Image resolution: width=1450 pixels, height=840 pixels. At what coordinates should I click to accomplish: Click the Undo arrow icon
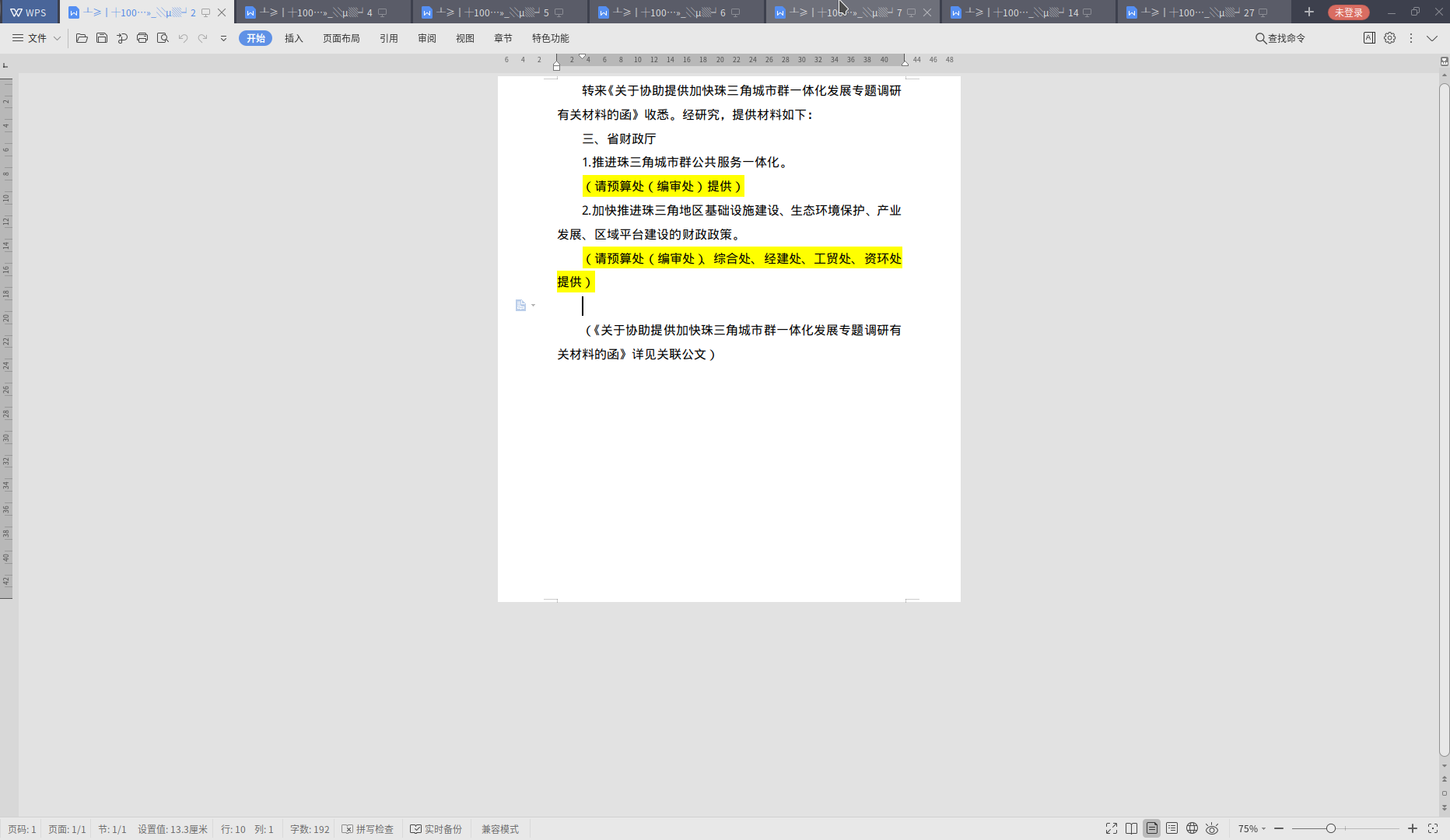183,38
